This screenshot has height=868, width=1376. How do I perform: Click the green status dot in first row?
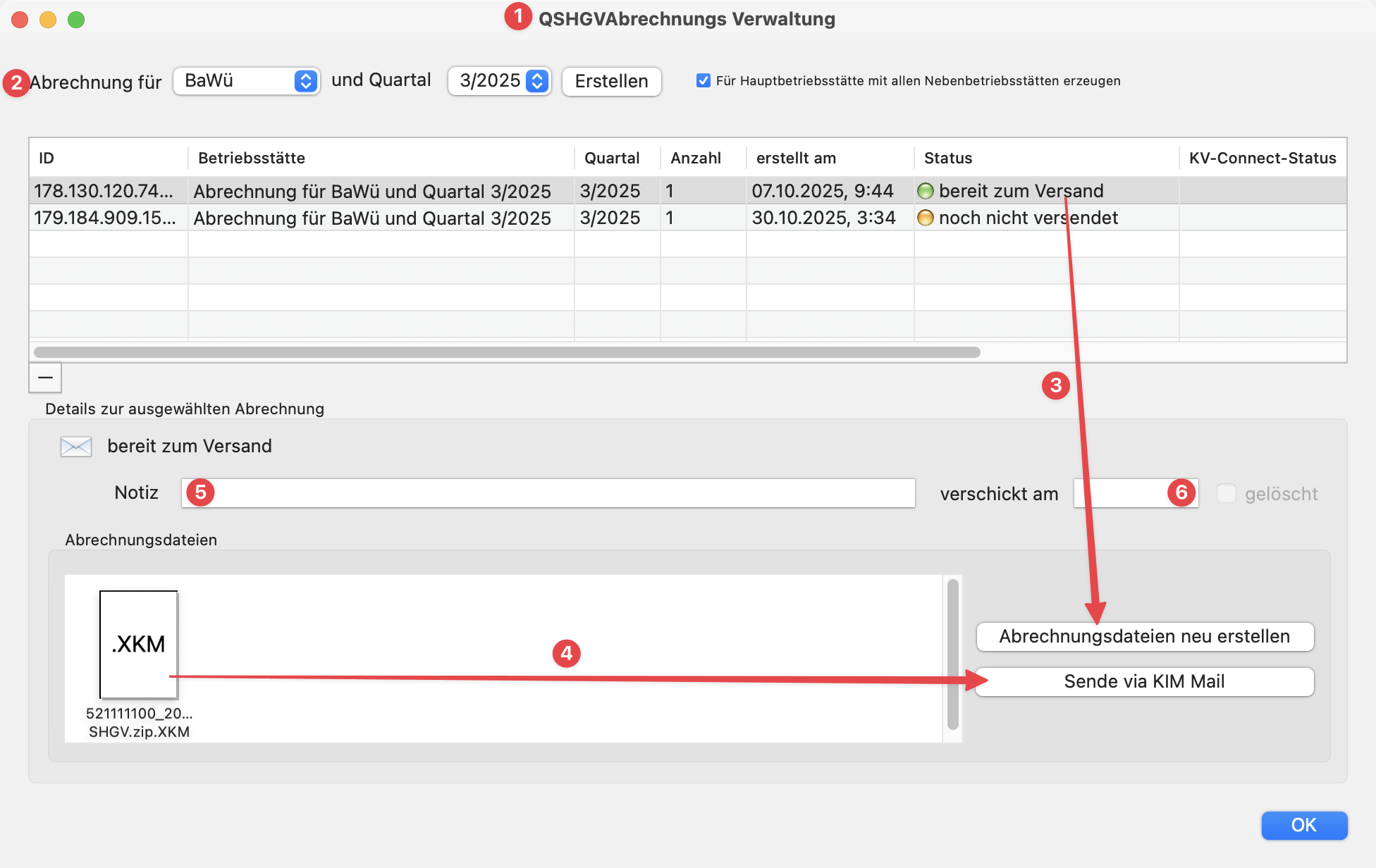coord(926,191)
